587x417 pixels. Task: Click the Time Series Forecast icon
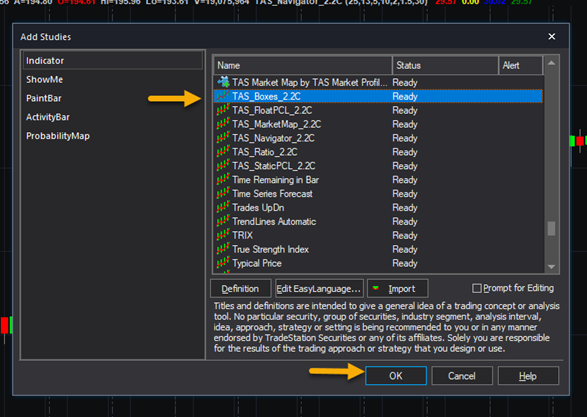click(223, 193)
